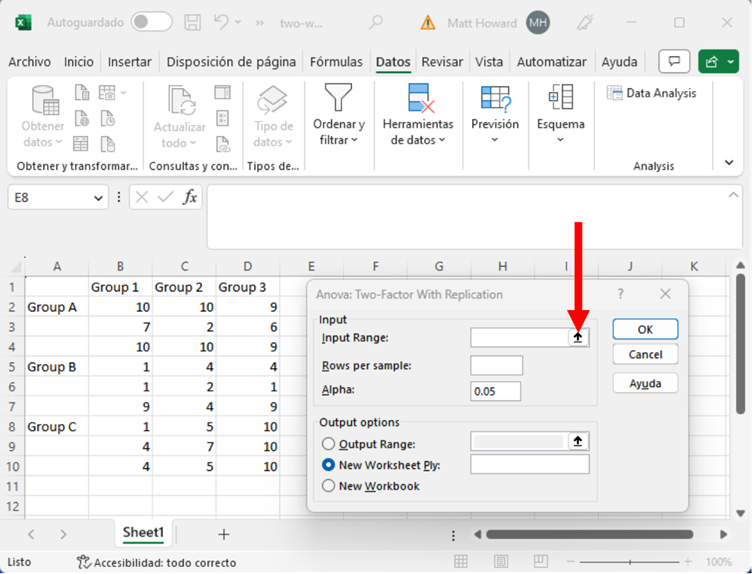
Task: Choose the New Worksheet Ply option
Action: (328, 465)
